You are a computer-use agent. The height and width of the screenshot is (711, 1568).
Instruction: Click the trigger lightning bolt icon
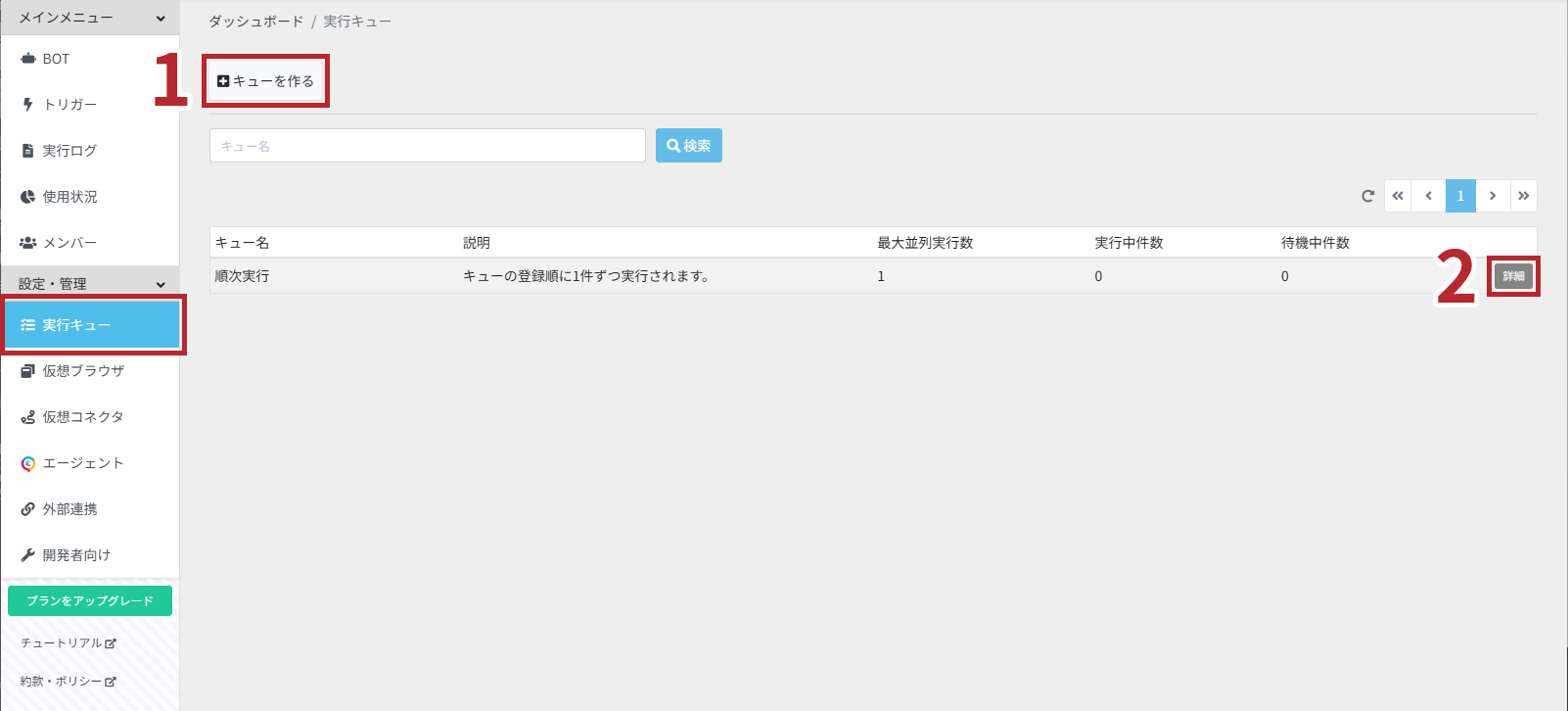(27, 105)
